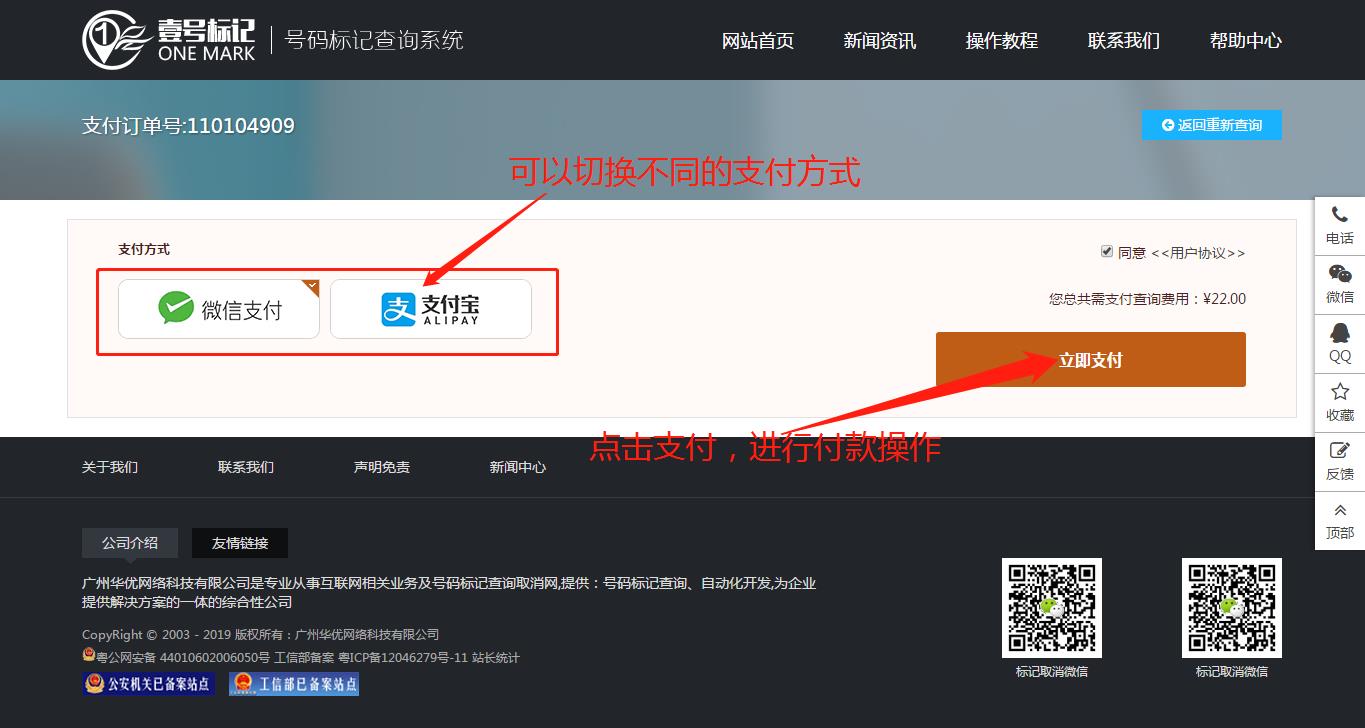Viewport: 1365px width, 728px height.
Task: Click the 返回重新查询 button
Action: coord(1212,125)
